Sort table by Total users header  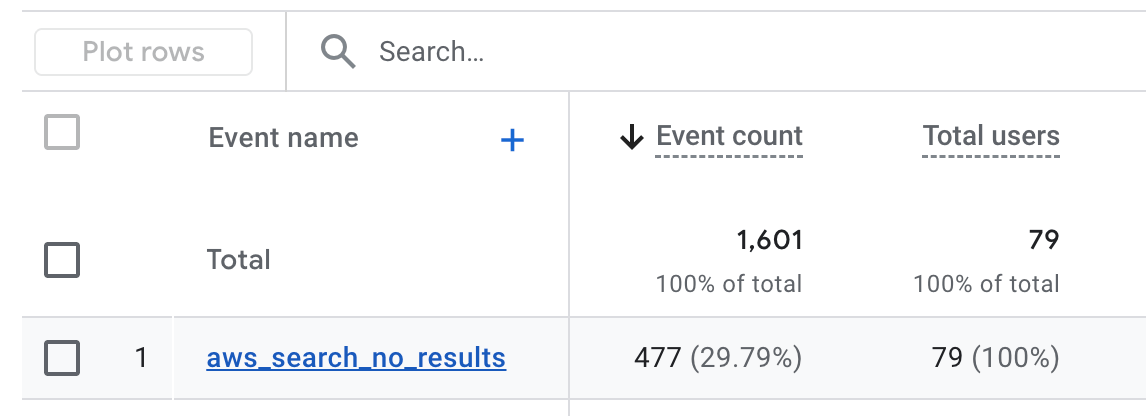[991, 137]
